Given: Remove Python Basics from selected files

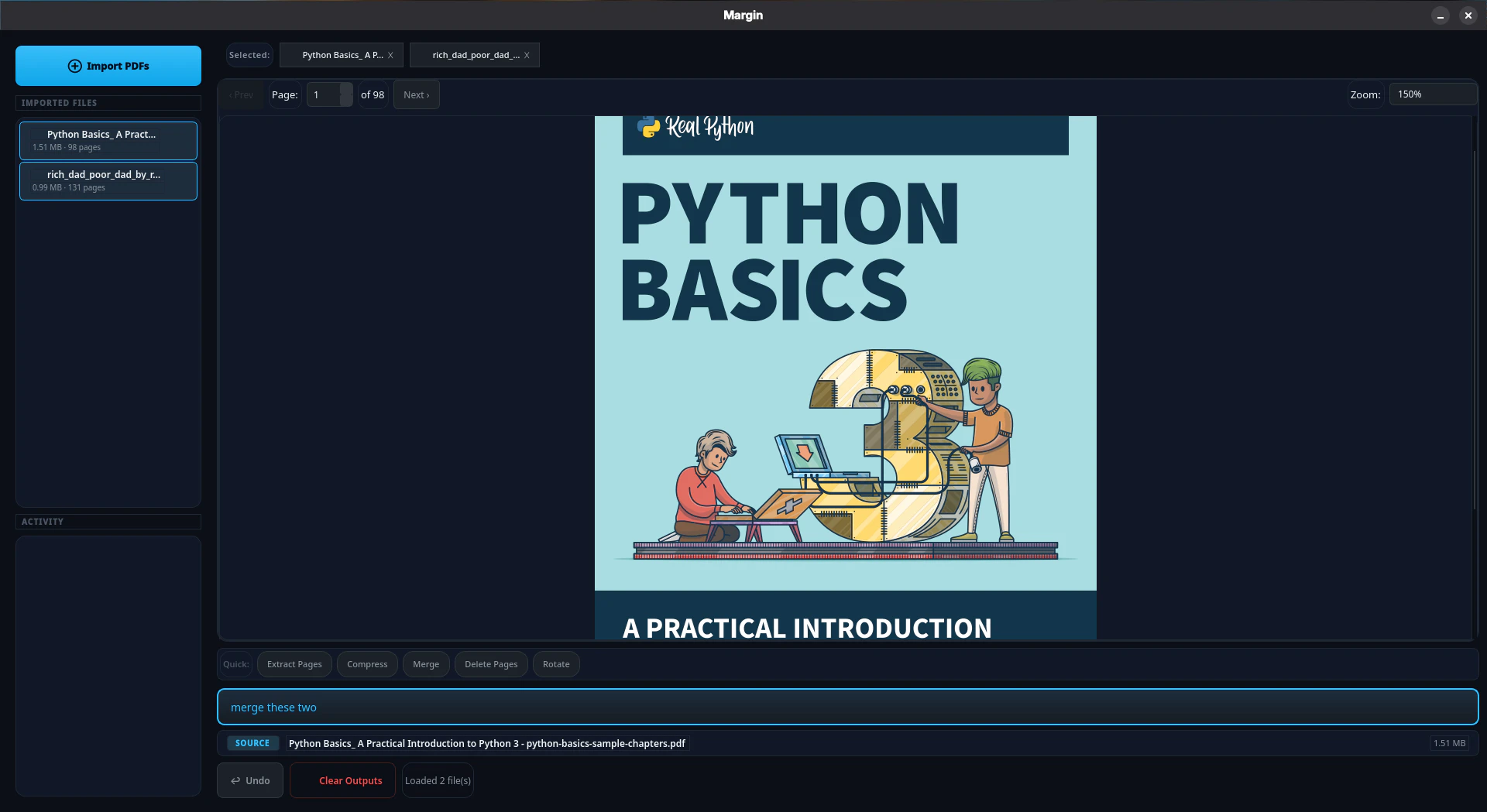Looking at the screenshot, I should pos(390,55).
